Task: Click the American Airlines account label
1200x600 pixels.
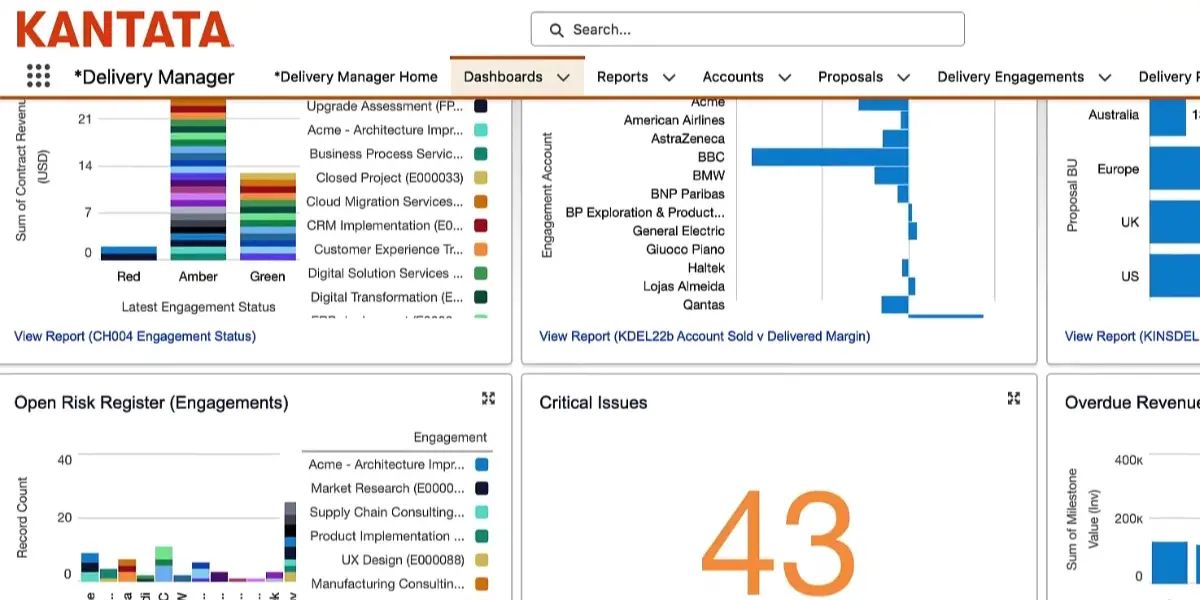Action: click(674, 120)
